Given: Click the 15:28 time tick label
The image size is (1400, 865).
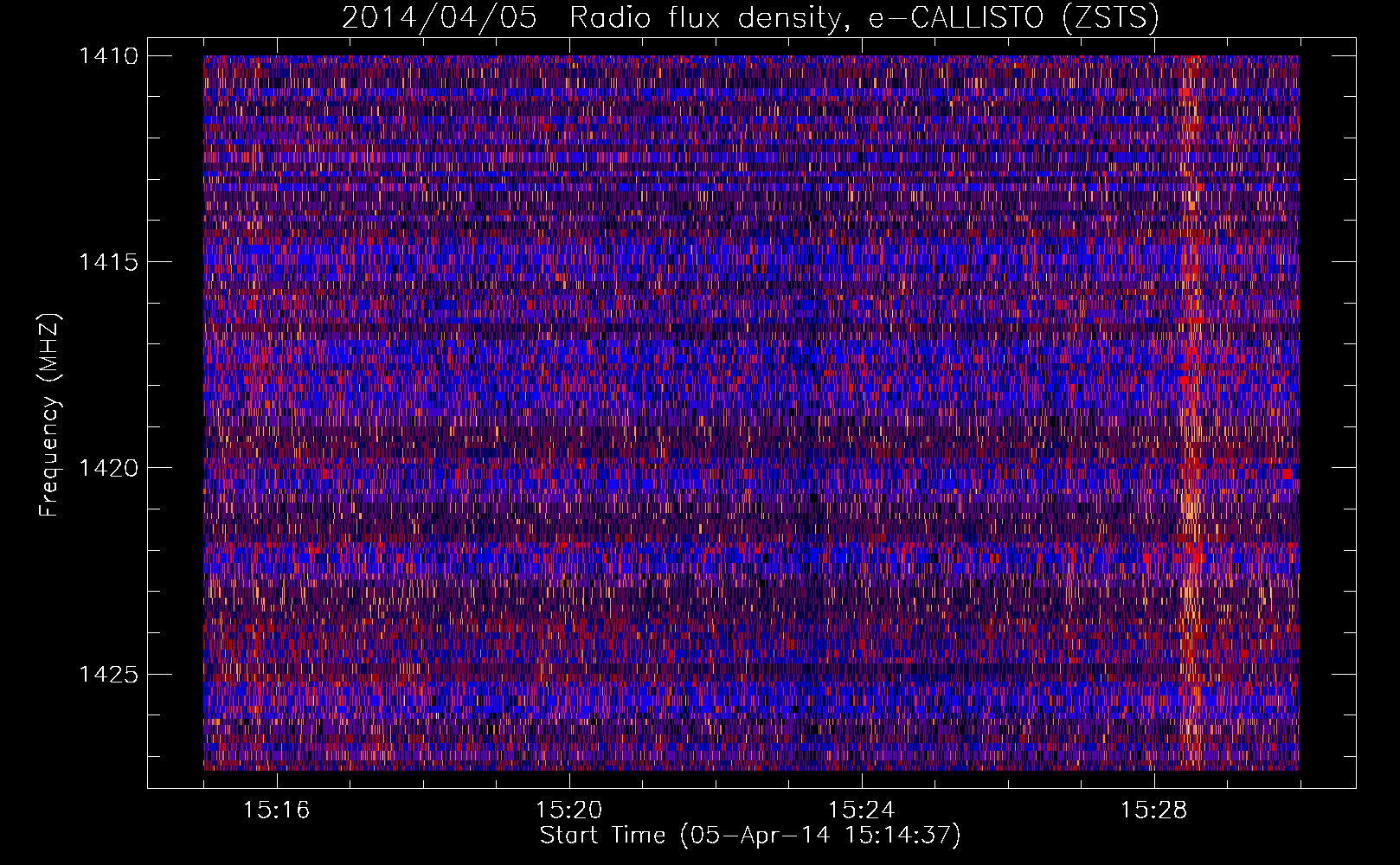Looking at the screenshot, I should 1153,810.
